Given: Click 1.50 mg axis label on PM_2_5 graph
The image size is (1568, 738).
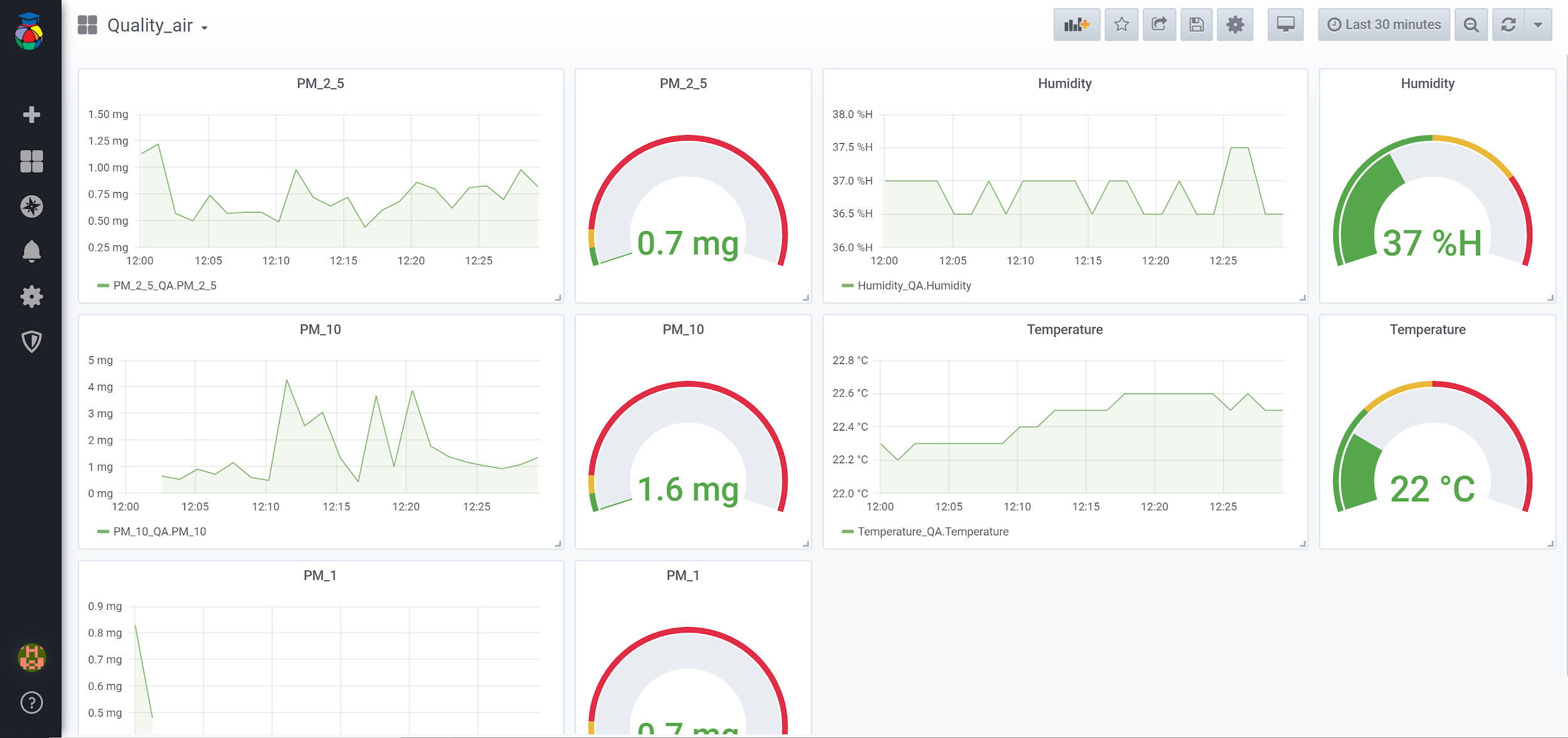Looking at the screenshot, I should point(108,114).
